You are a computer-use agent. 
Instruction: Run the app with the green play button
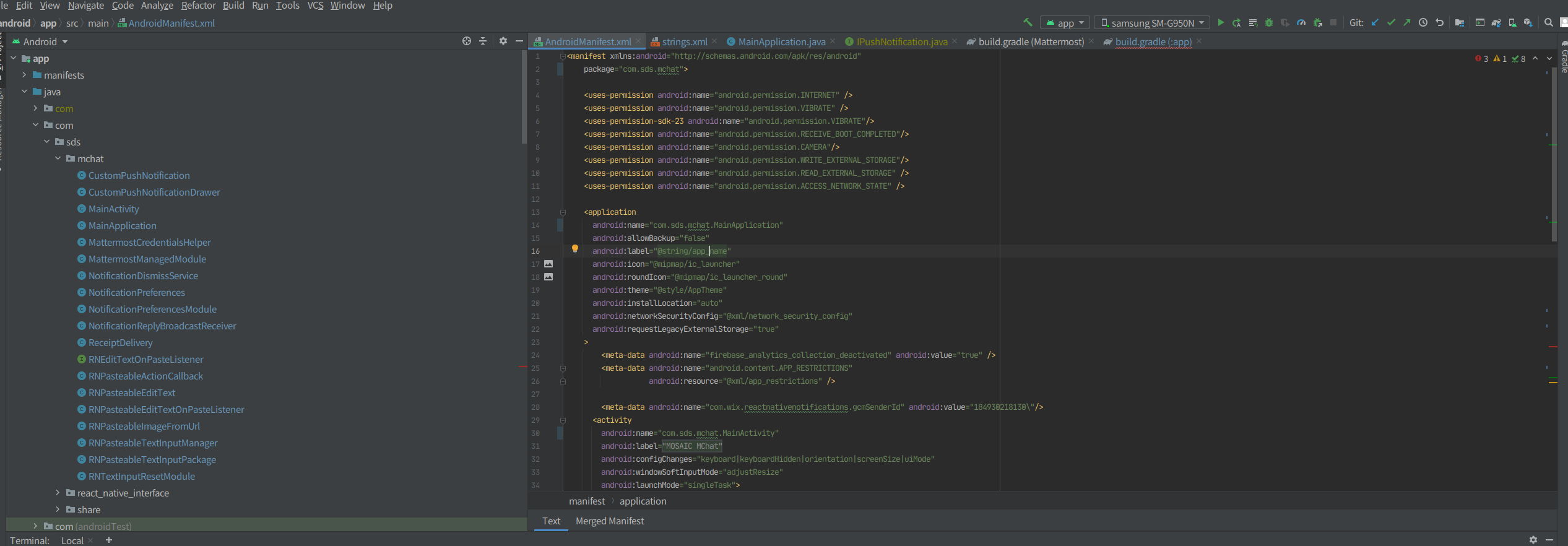[x=1220, y=23]
